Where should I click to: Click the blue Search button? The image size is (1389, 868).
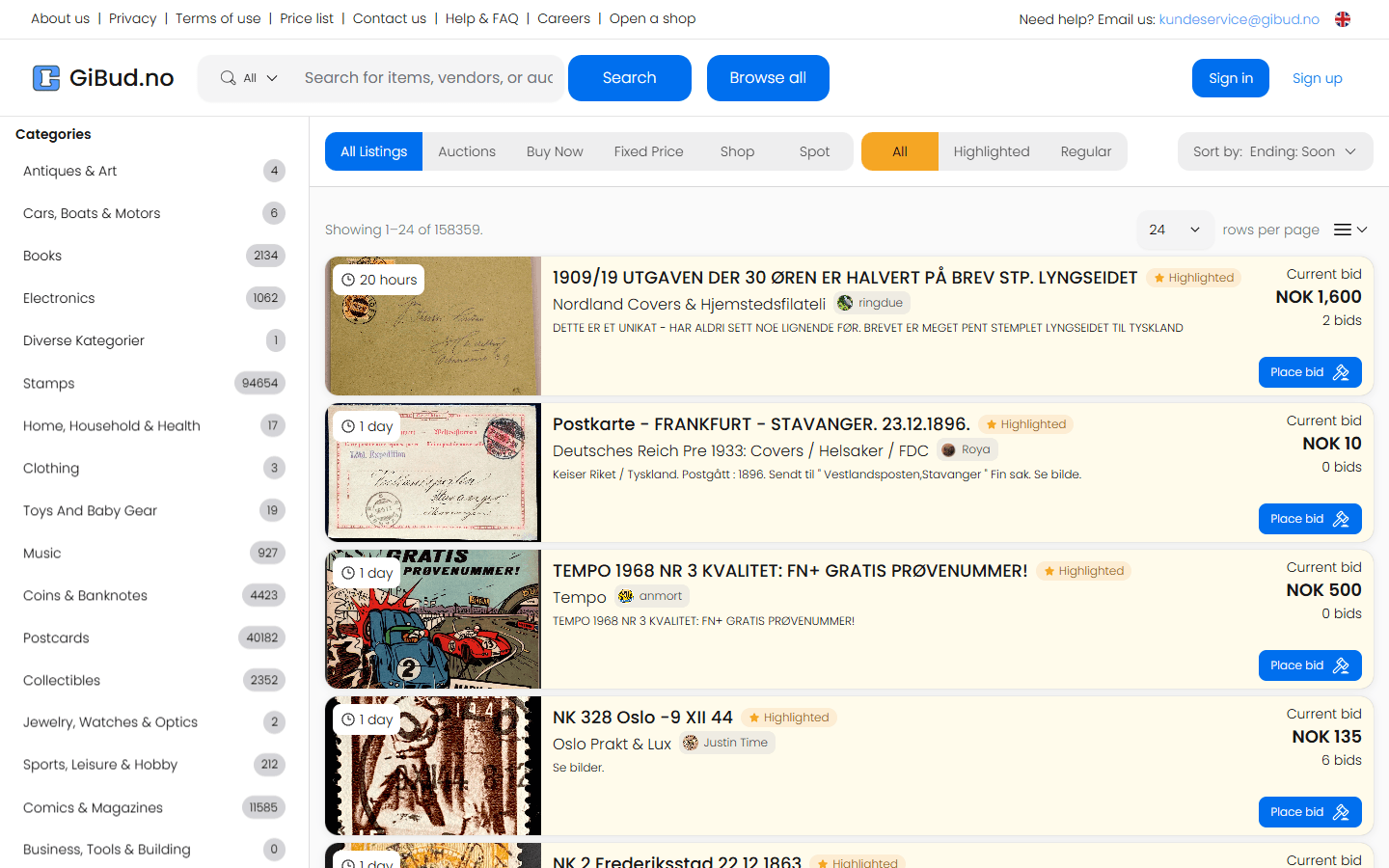coord(630,78)
